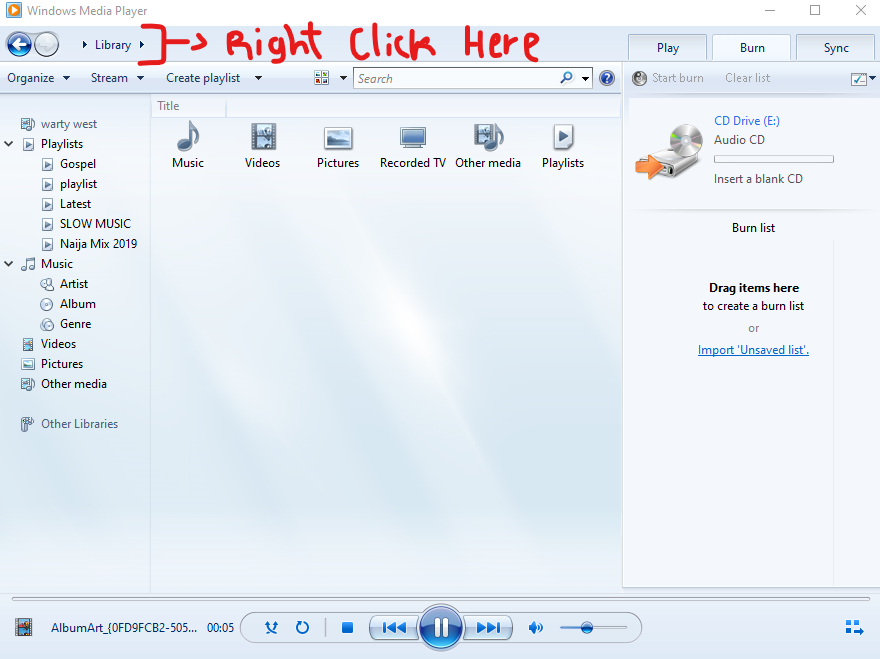Pause the current playback
This screenshot has width=880, height=659.
tap(441, 627)
